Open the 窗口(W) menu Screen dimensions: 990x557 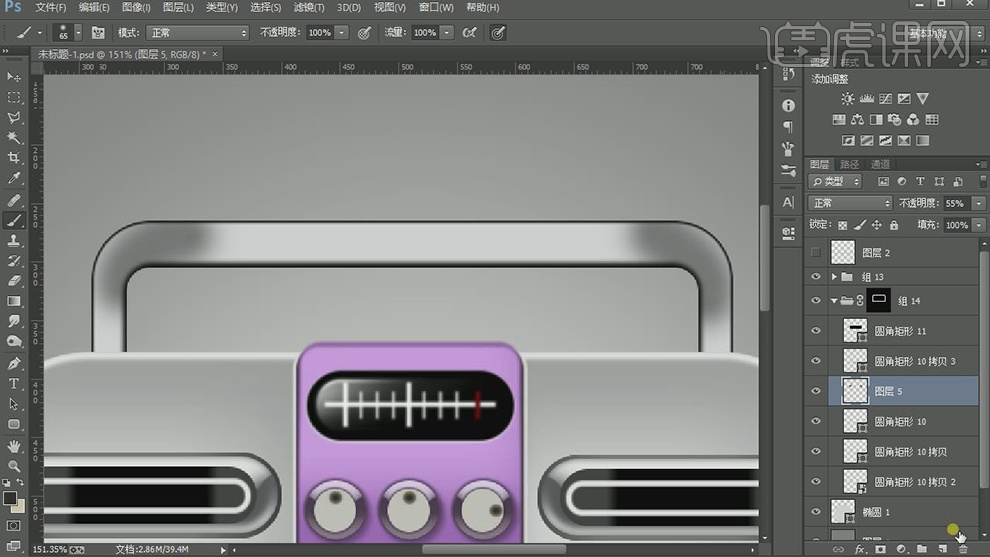(x=436, y=8)
